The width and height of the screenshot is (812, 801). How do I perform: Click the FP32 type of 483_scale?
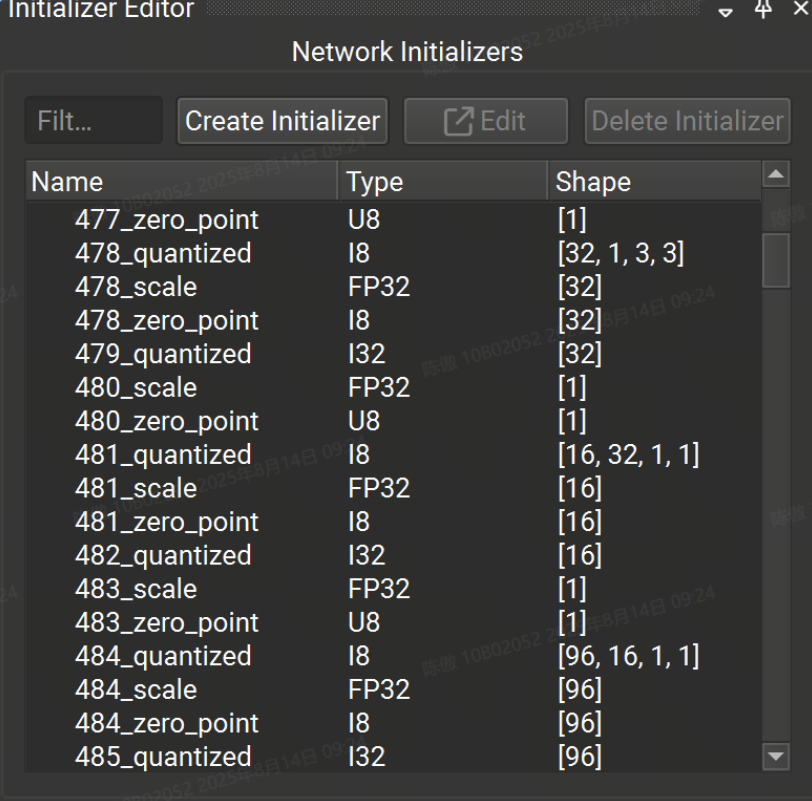click(379, 589)
